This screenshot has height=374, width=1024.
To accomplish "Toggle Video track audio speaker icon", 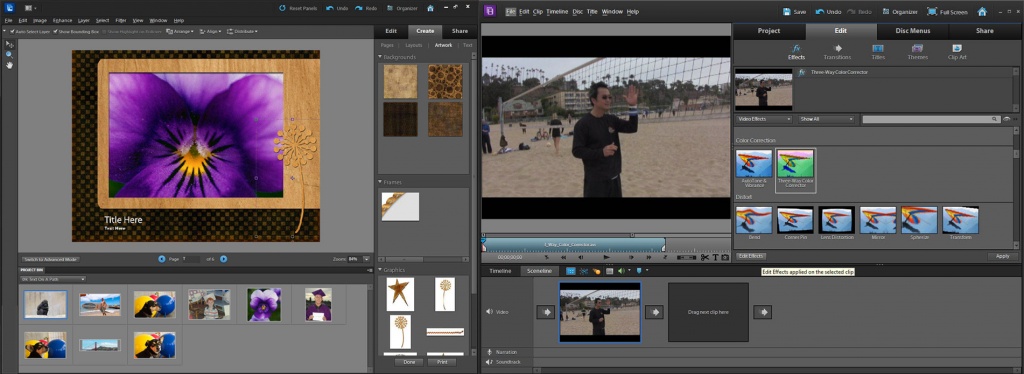I will pos(489,312).
